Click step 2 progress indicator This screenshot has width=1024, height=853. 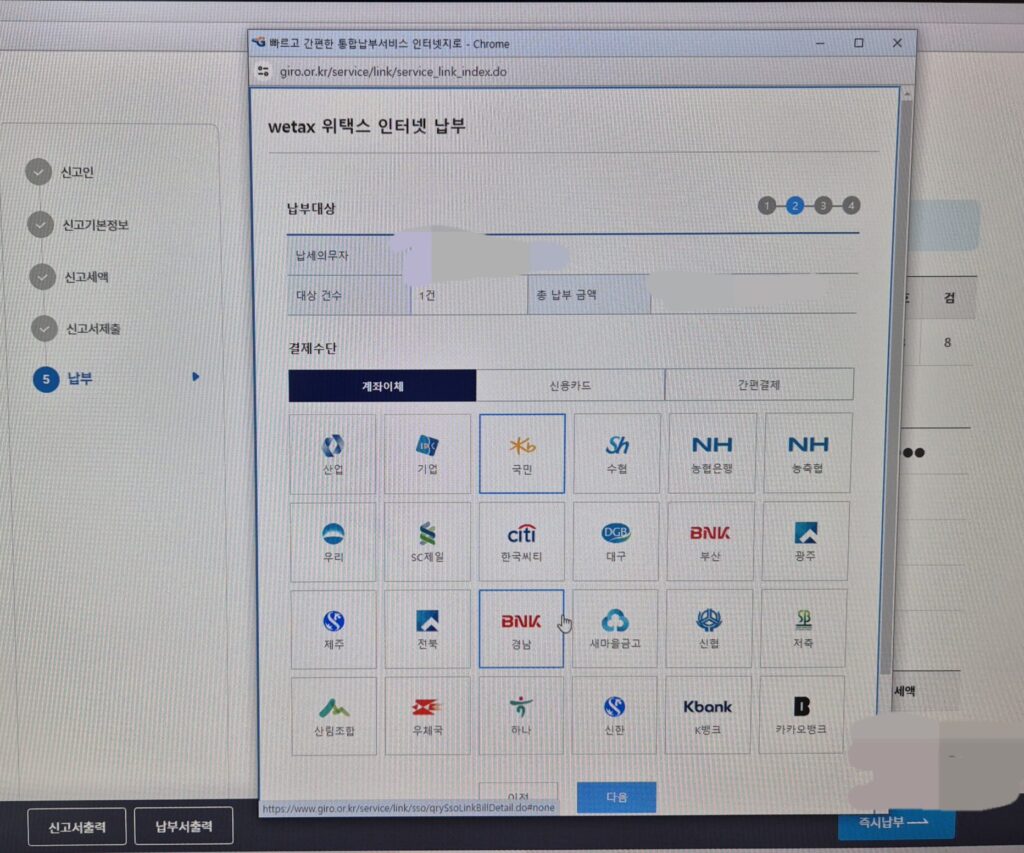(795, 206)
